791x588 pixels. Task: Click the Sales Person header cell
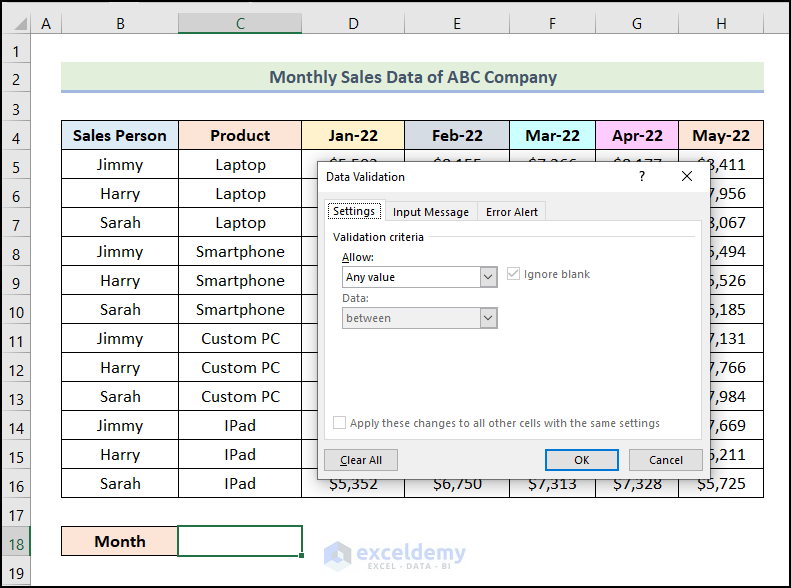[x=120, y=136]
